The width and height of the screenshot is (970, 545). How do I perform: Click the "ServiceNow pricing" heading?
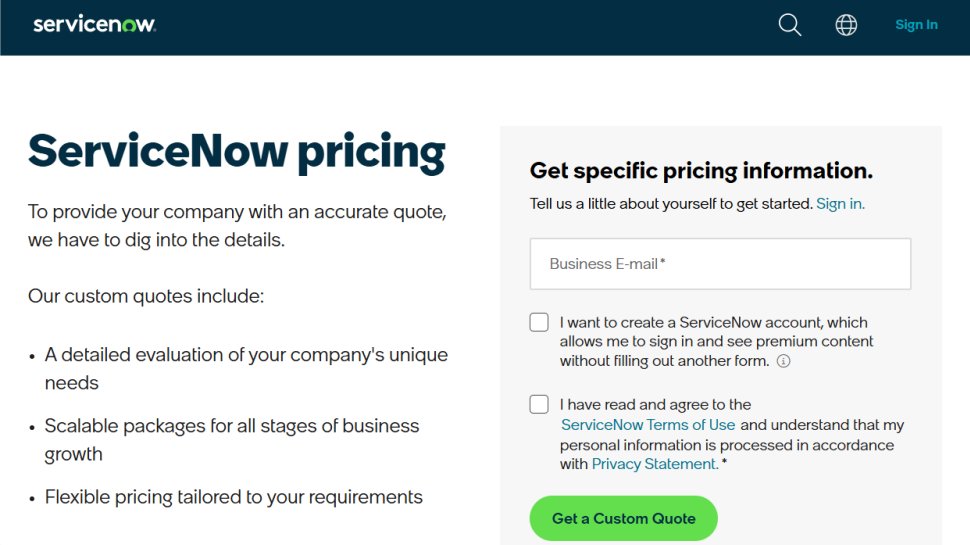point(237,152)
